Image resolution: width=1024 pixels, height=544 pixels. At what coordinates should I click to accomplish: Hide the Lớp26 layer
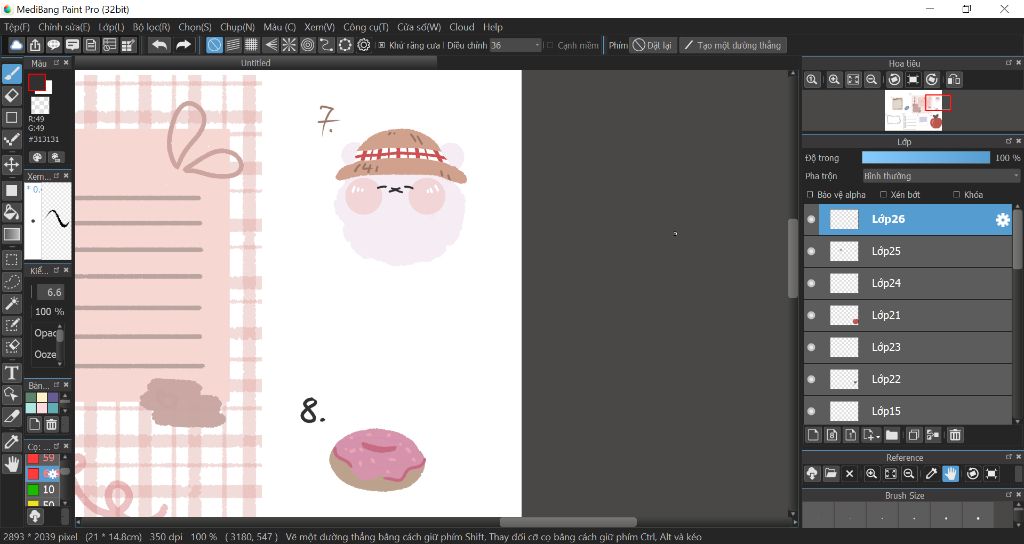click(x=812, y=219)
